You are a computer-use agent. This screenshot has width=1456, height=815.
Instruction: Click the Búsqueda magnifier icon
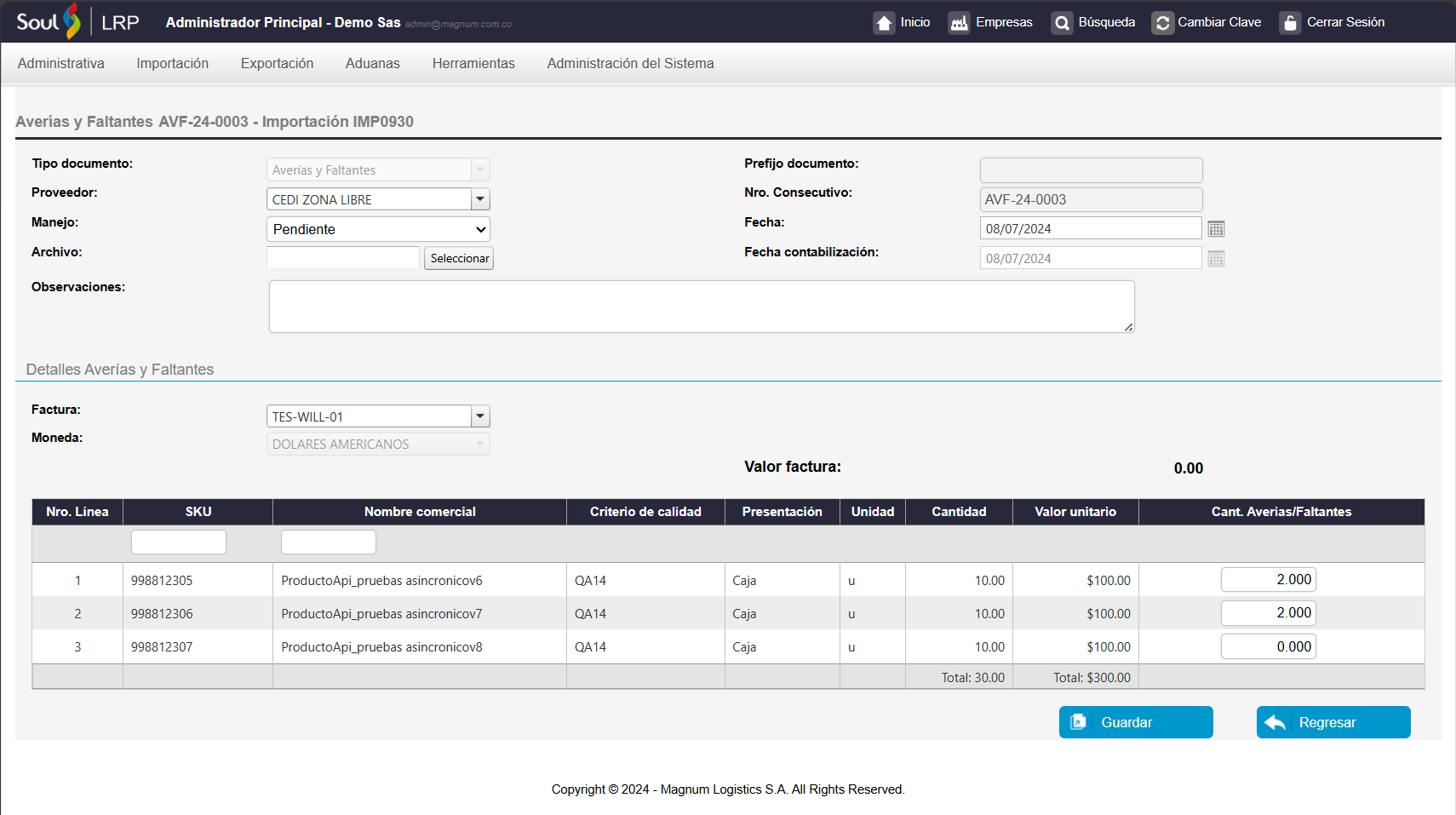click(1061, 23)
